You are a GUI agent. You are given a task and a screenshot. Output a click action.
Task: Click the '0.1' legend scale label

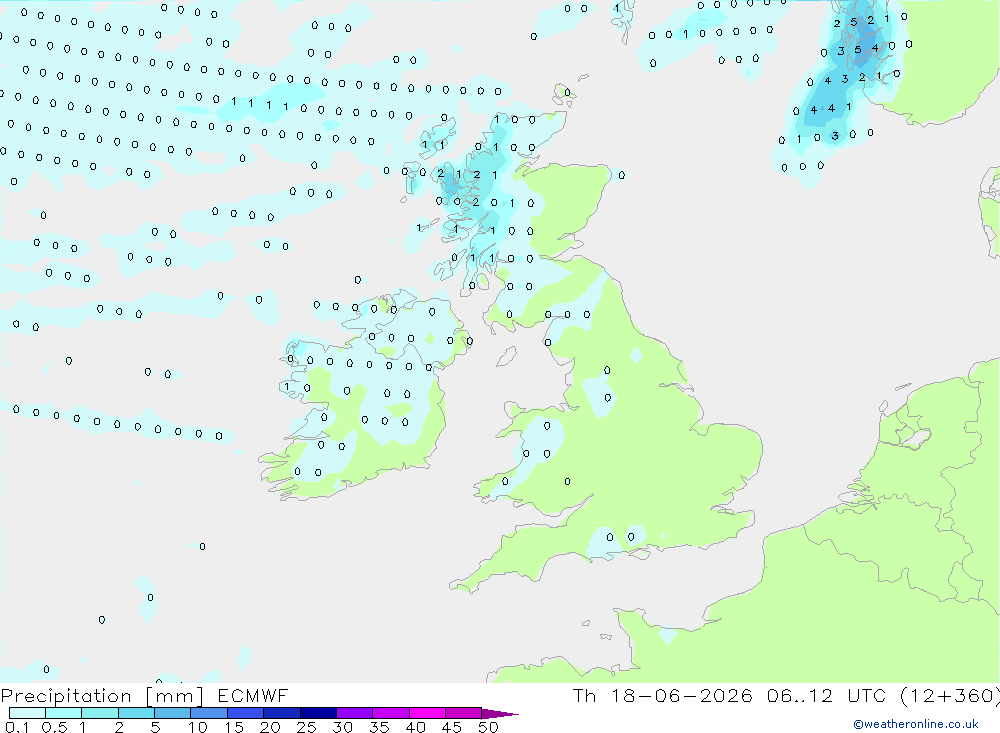tap(17, 727)
